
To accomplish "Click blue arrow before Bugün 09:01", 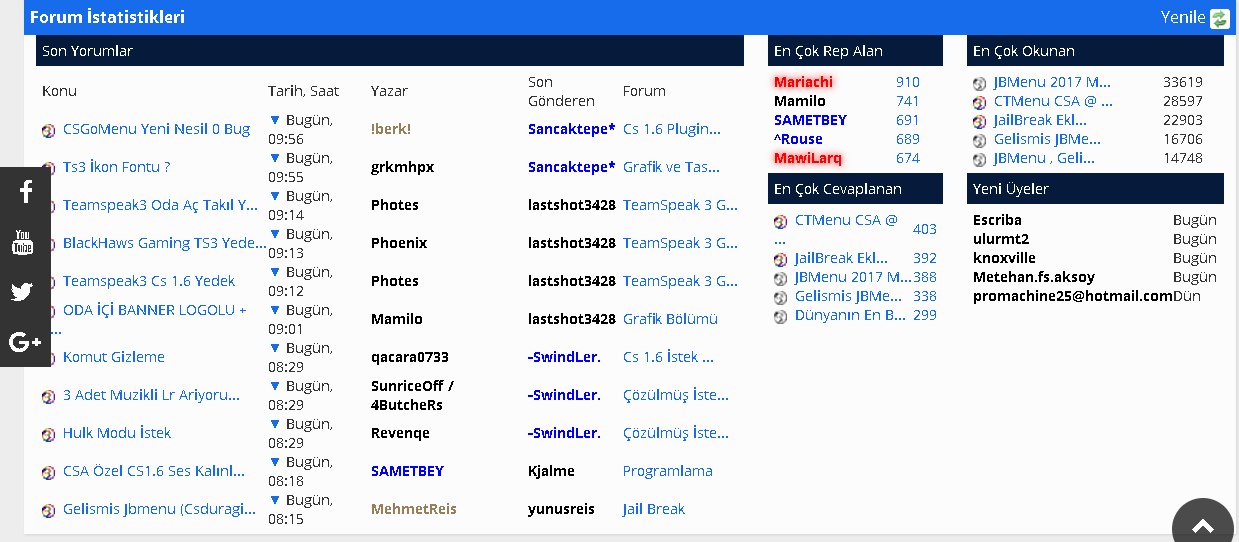I will click(x=275, y=310).
